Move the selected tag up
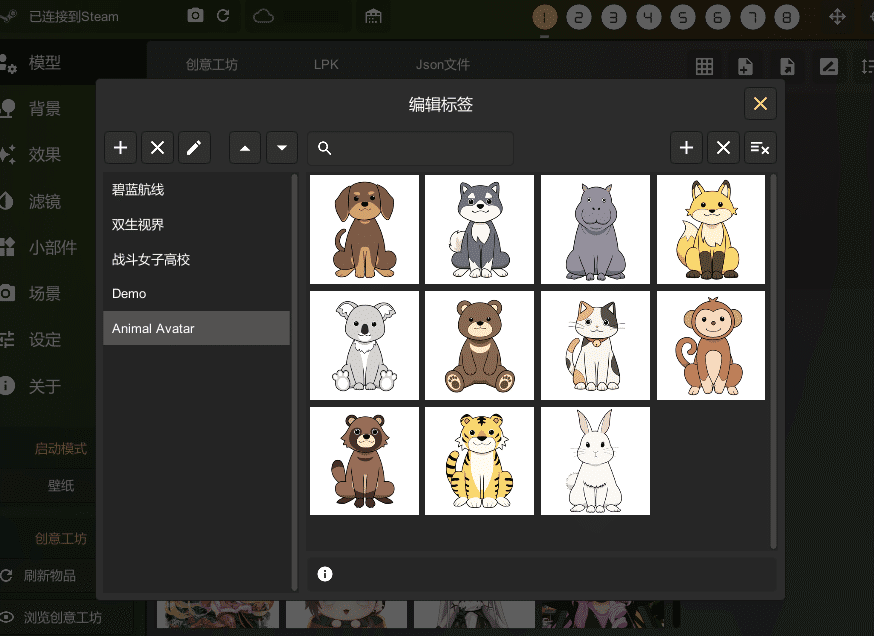The height and width of the screenshot is (636, 874). [245, 148]
